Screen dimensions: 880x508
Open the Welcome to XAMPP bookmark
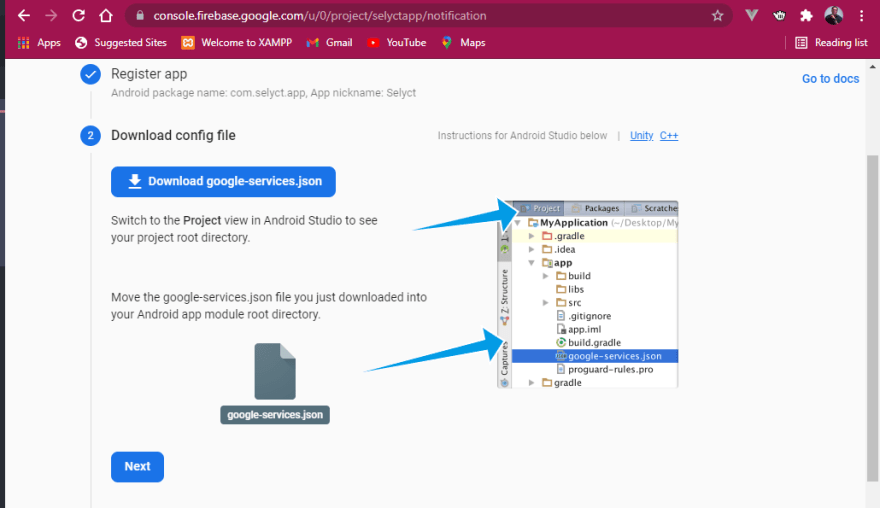[x=236, y=43]
